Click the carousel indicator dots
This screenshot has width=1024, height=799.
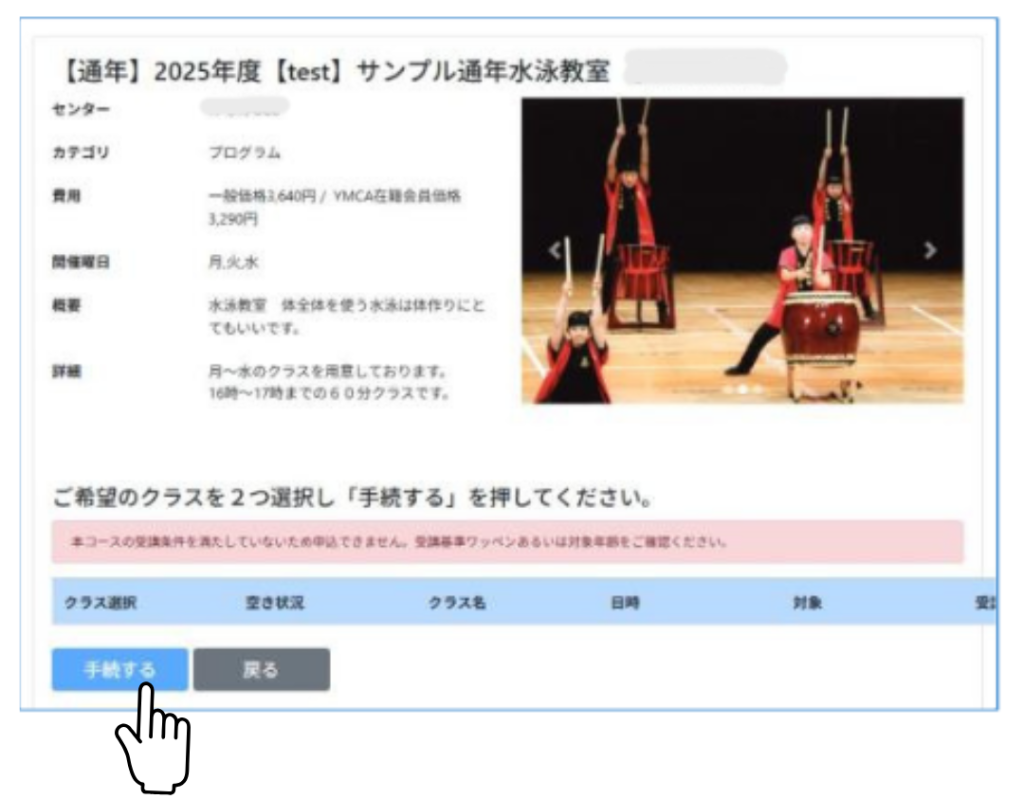coord(743,389)
